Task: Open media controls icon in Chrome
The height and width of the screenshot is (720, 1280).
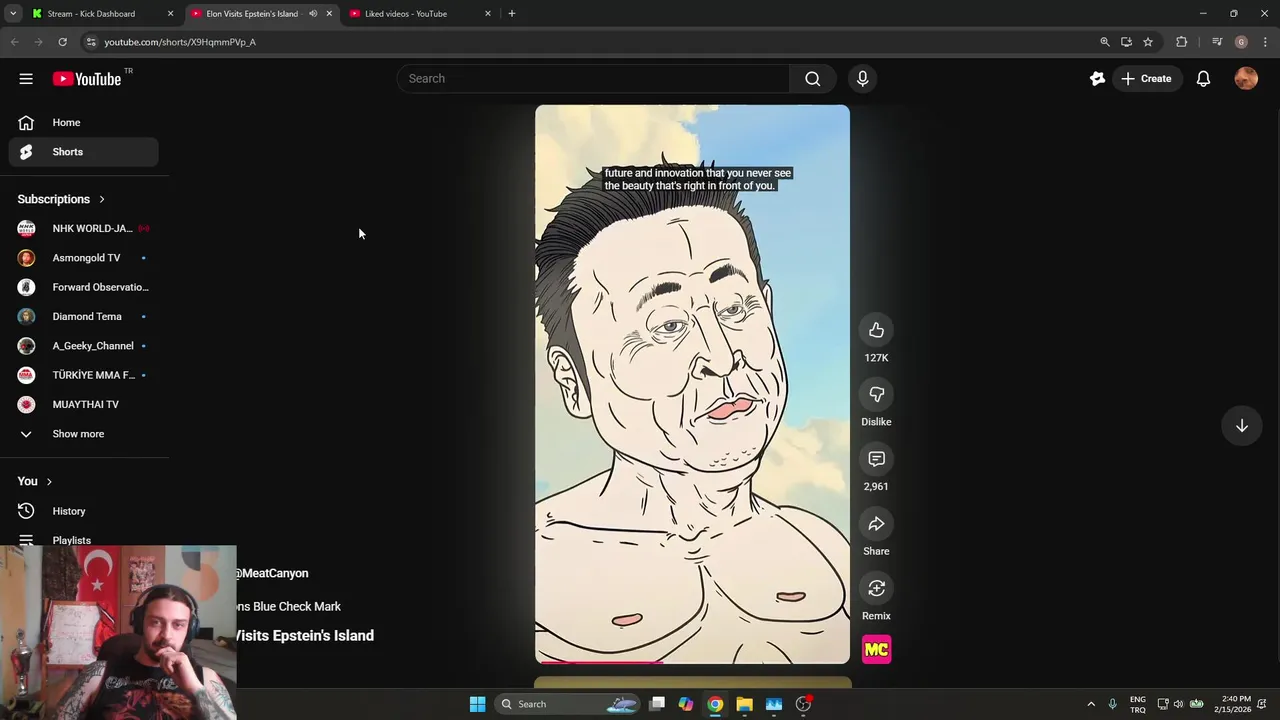Action: click(x=1217, y=42)
